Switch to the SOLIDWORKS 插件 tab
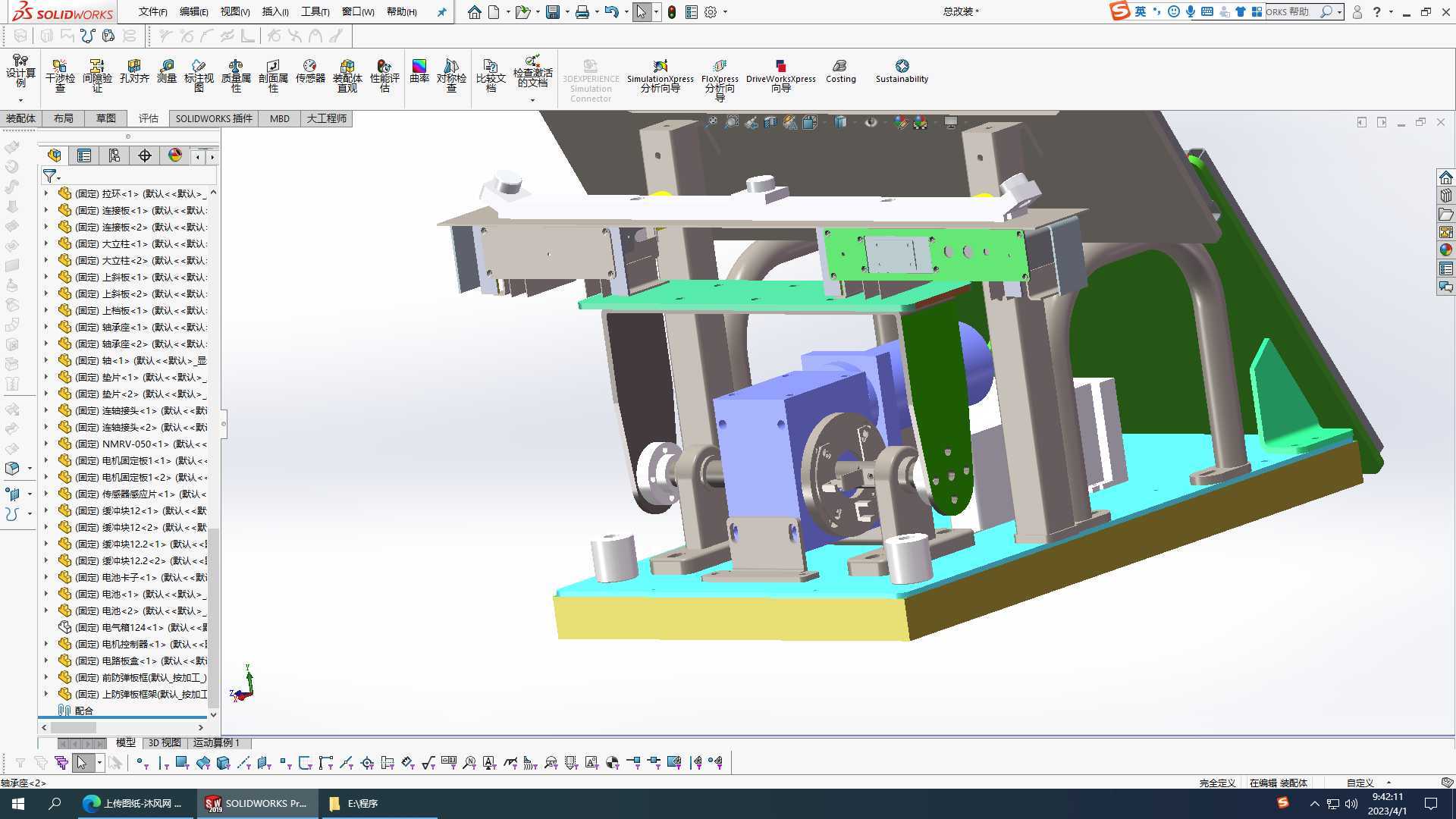 [x=214, y=118]
